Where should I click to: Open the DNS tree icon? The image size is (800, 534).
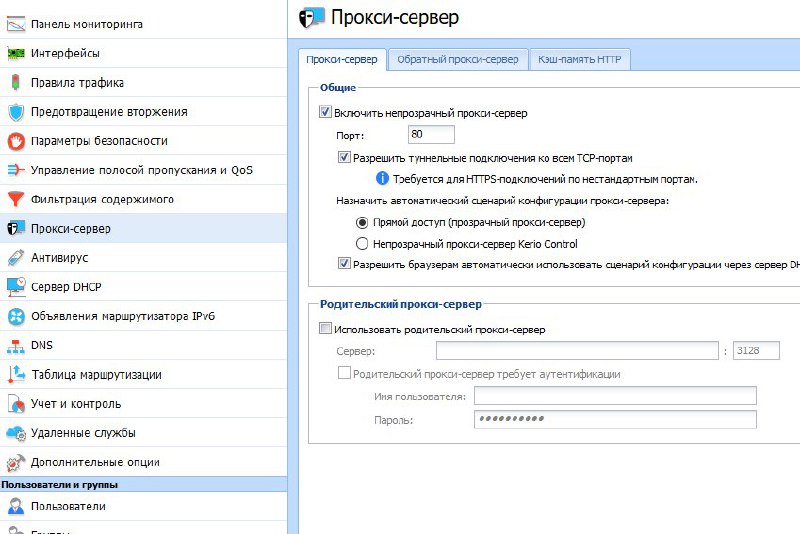(x=16, y=345)
